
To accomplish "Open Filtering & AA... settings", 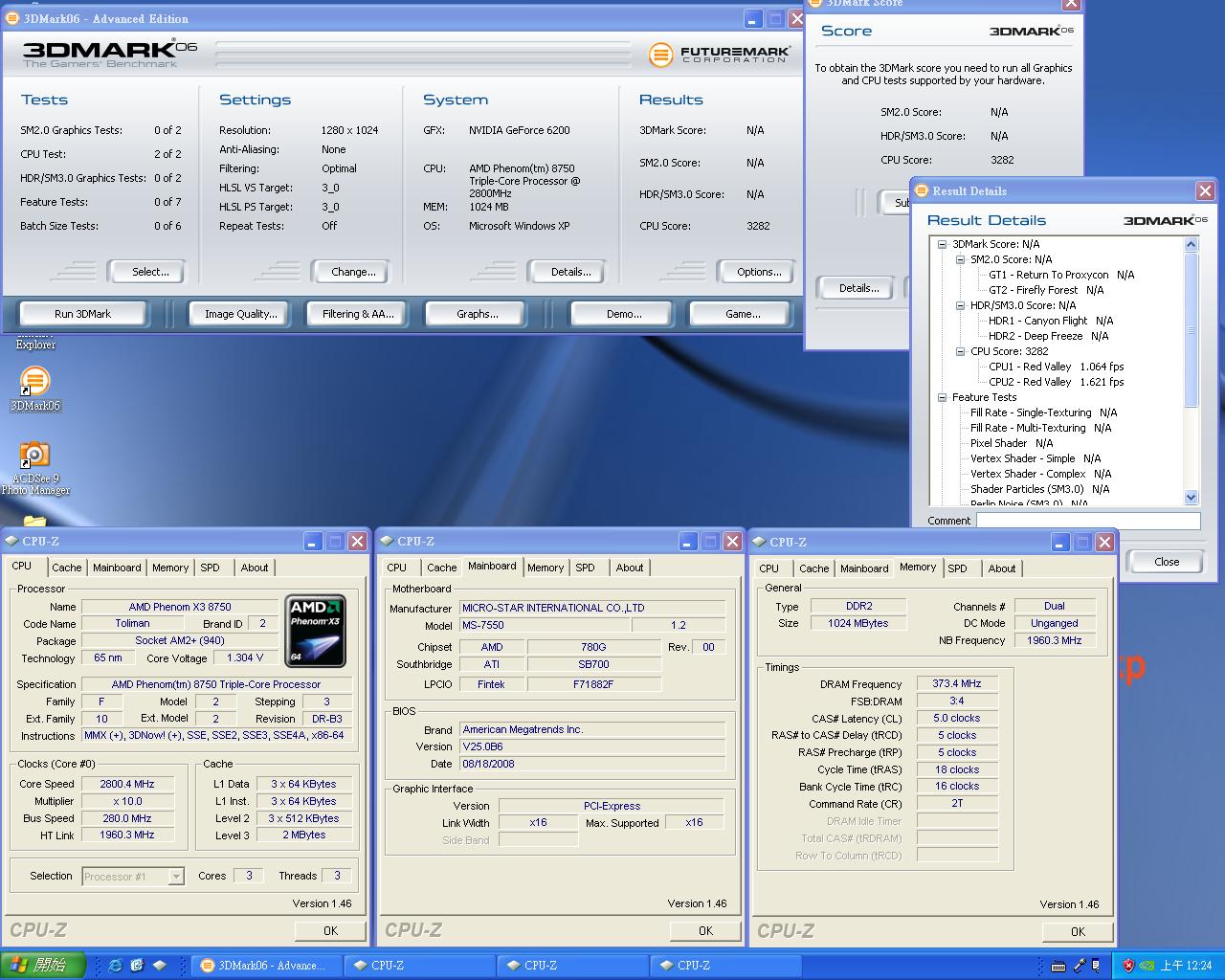I will coord(358,314).
